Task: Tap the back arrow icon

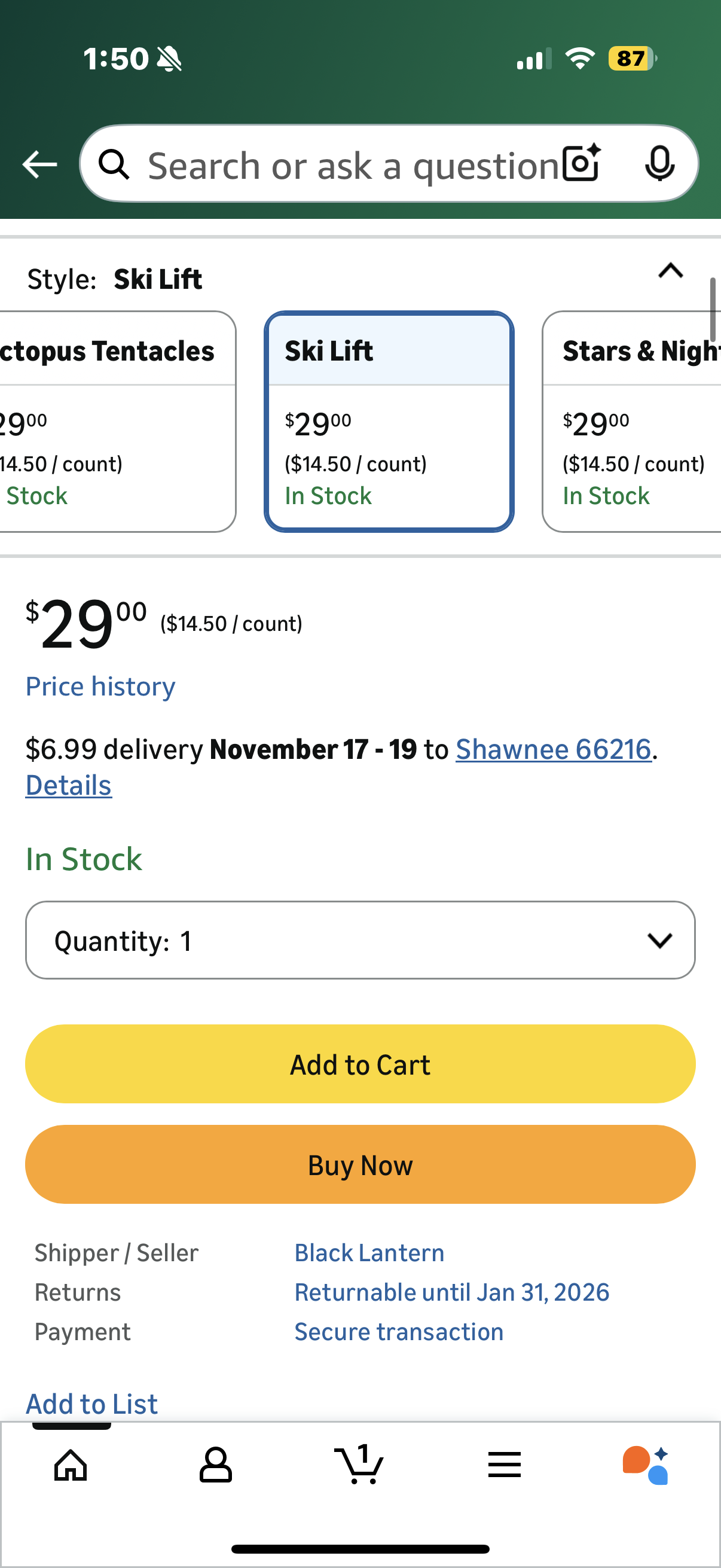Action: (x=39, y=164)
